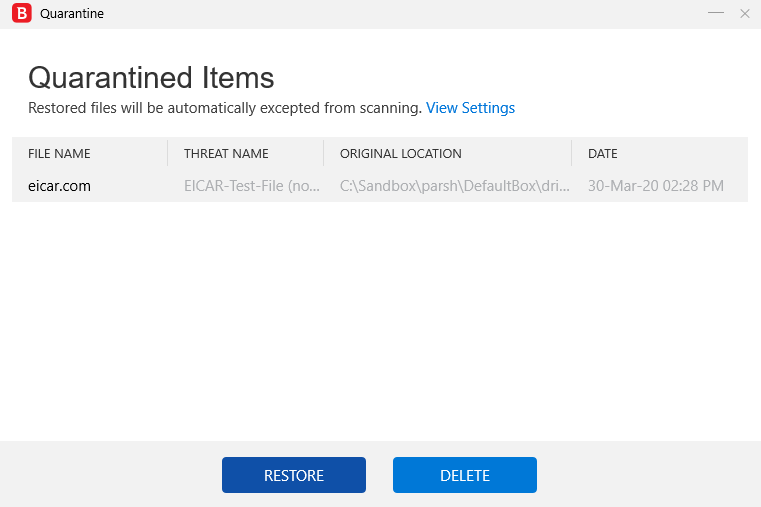Click divider between ORIGINAL LOCATION and DATE
761x507 pixels.
[572, 153]
